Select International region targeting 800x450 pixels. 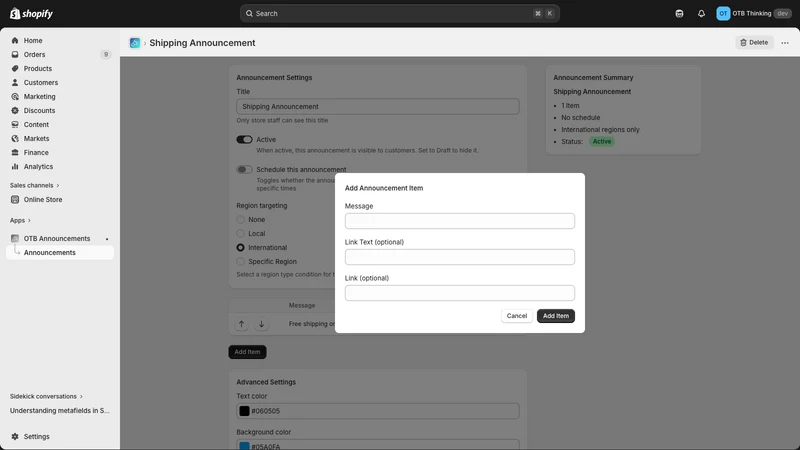pyautogui.click(x=240, y=247)
